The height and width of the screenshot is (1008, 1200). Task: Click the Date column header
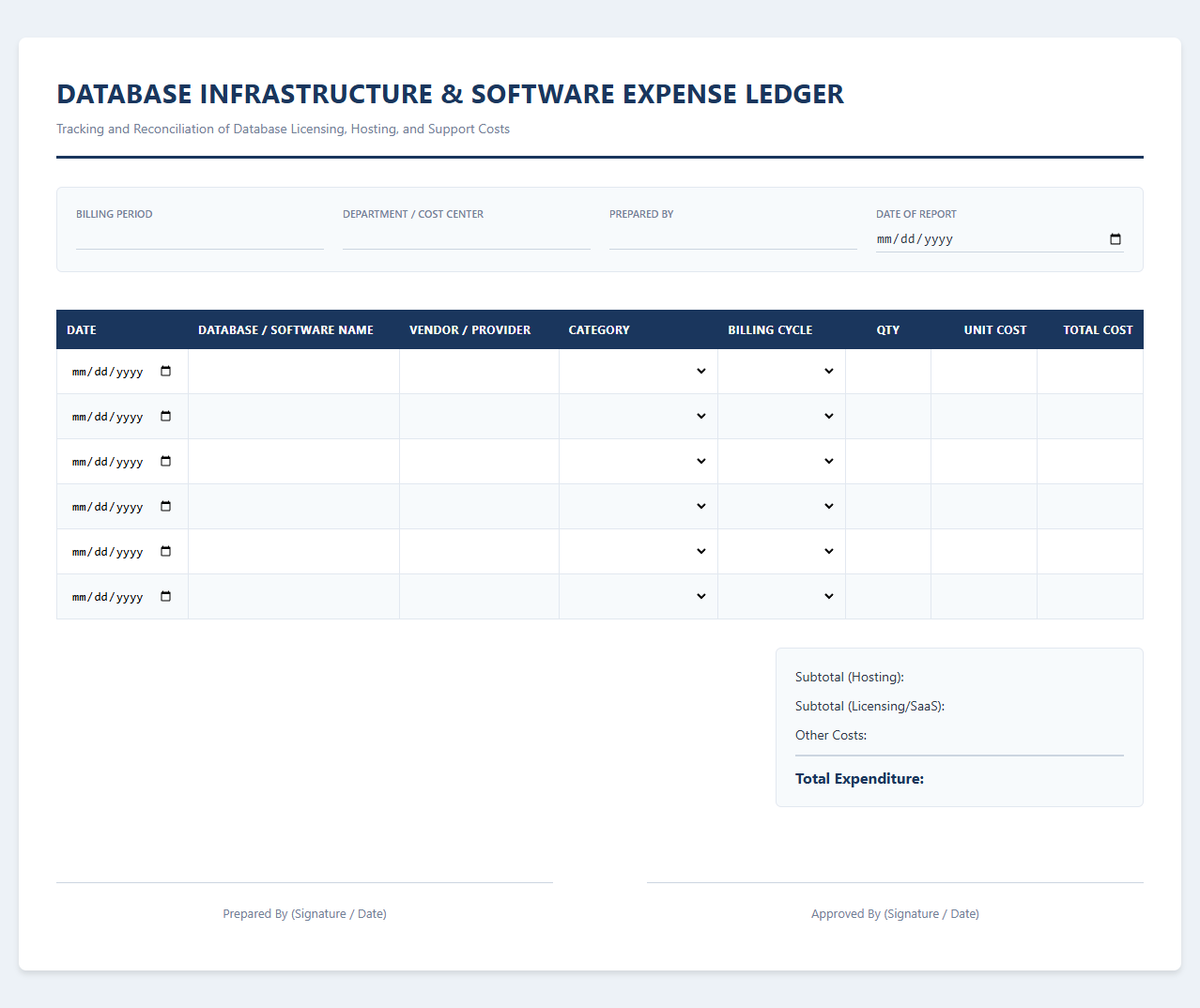(82, 330)
